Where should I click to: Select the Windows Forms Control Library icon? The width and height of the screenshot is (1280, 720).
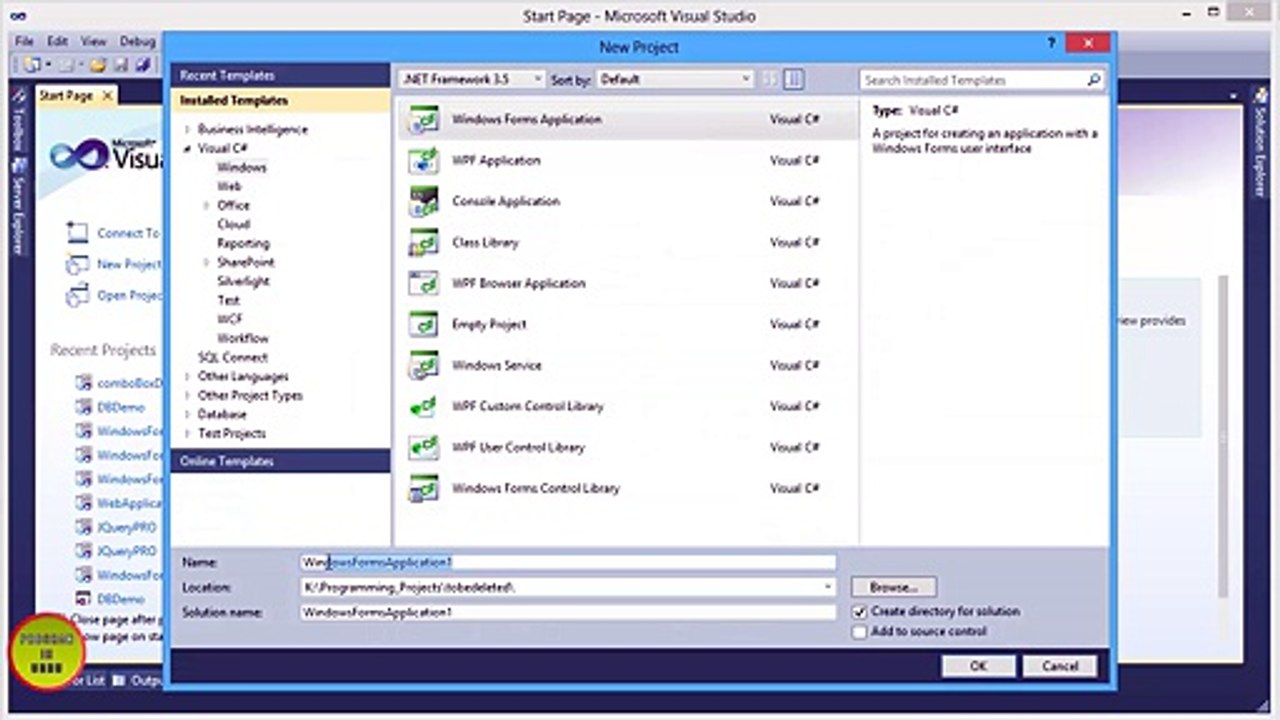pos(424,488)
